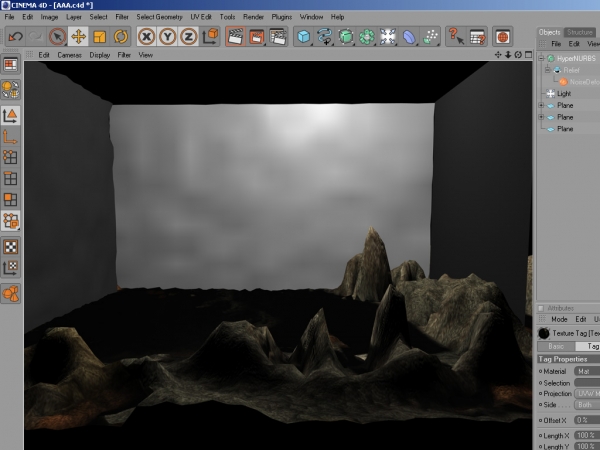600x450 pixels.
Task: Click the viewport rotate camera icon
Action: 518,55
